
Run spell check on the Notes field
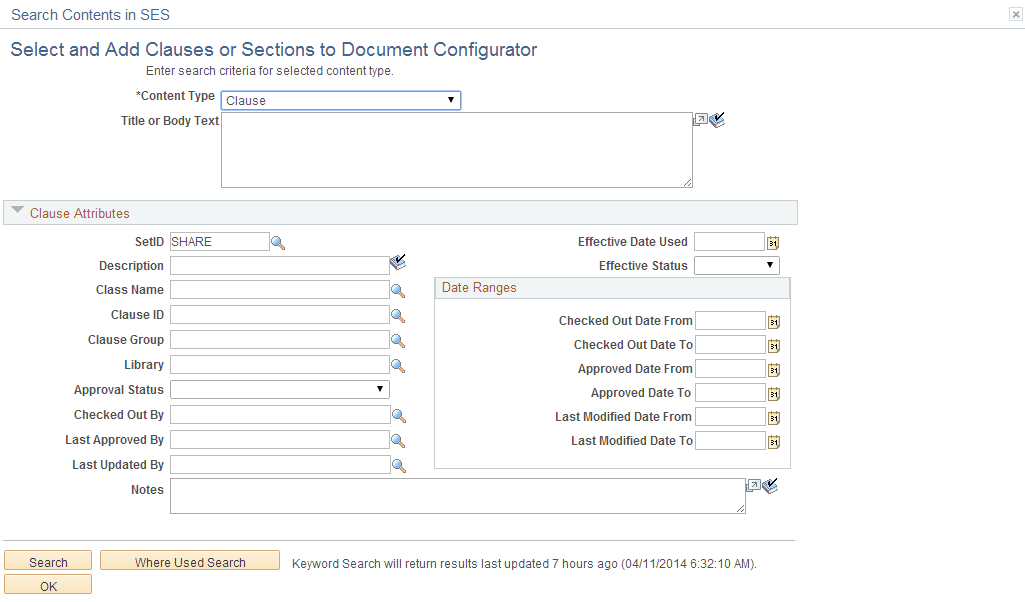770,485
